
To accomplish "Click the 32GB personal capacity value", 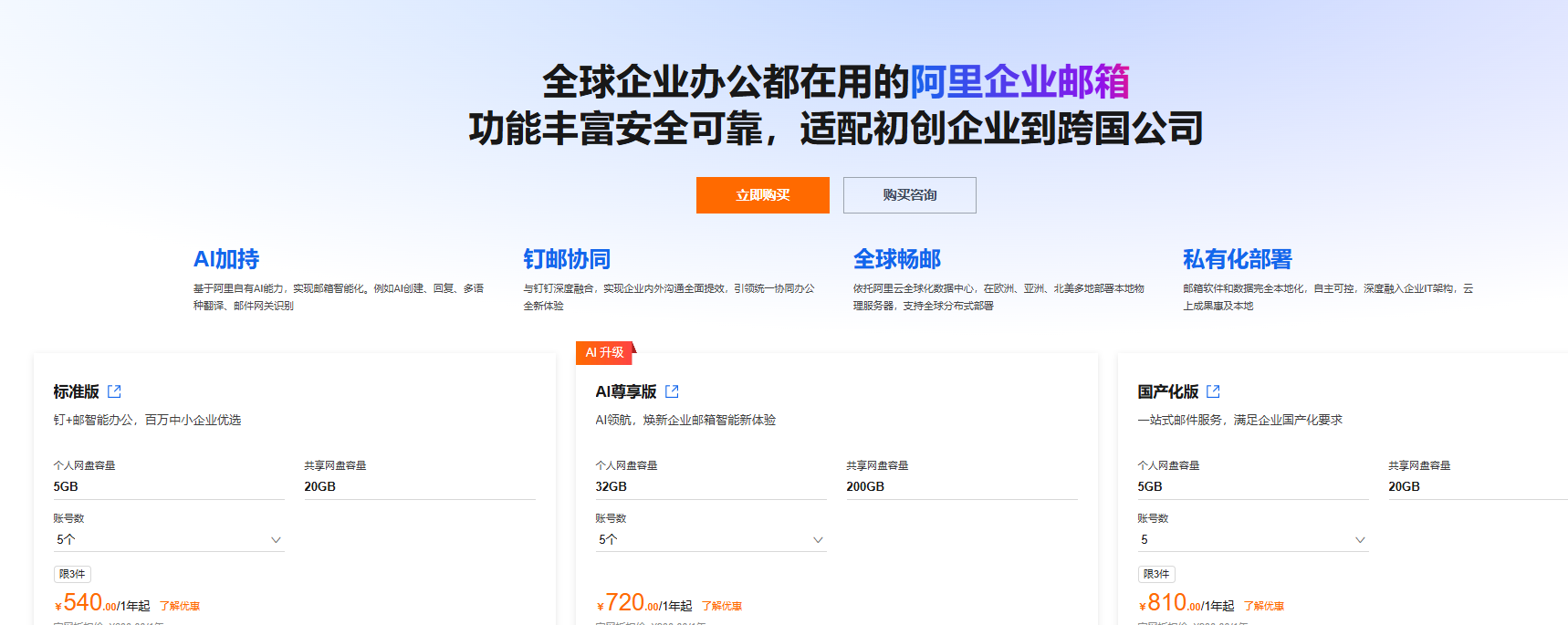I will point(612,486).
